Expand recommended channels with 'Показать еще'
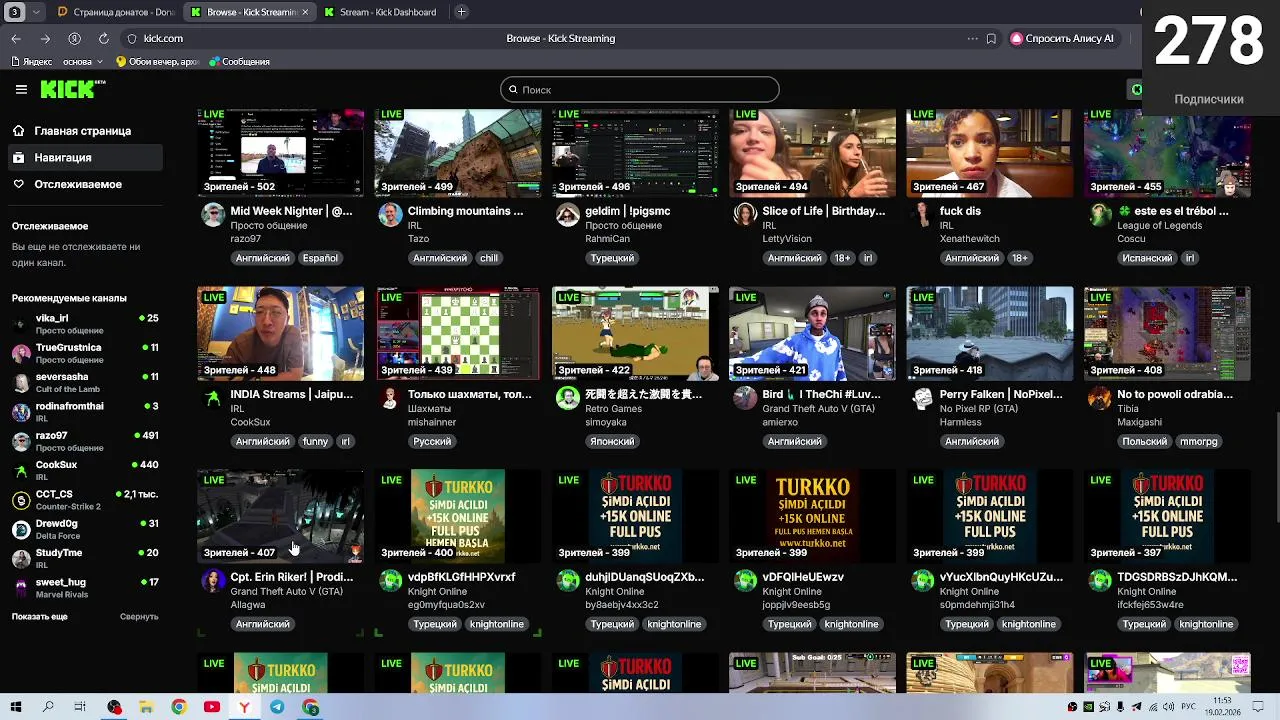The height and width of the screenshot is (720, 1280). point(40,616)
